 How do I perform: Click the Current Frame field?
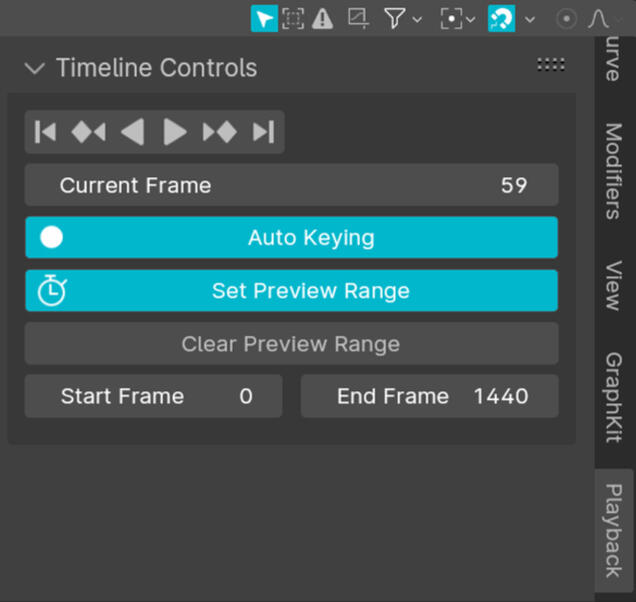pos(291,185)
